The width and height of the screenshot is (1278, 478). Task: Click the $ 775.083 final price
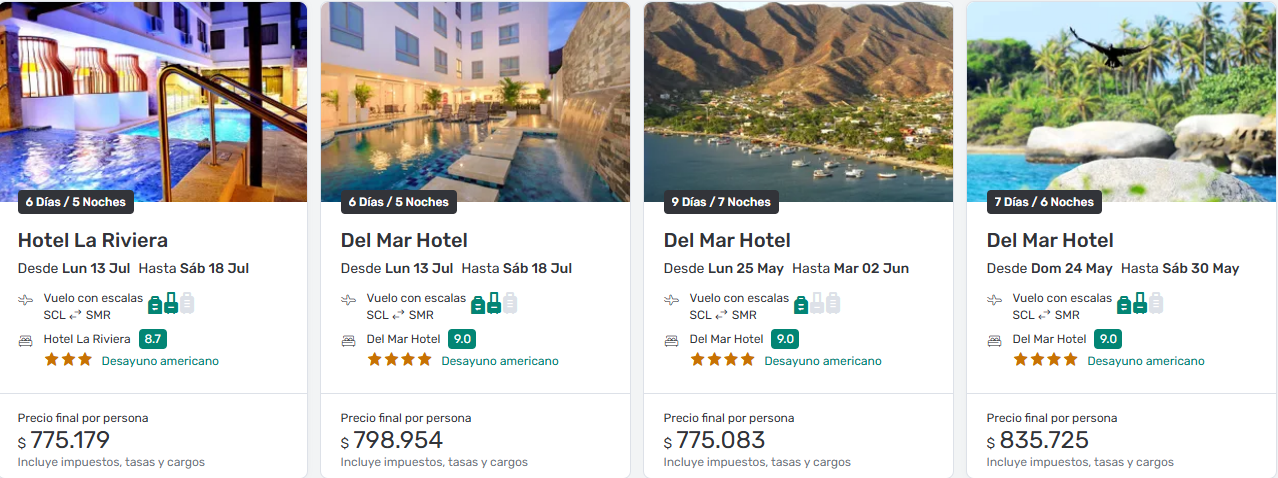(x=714, y=441)
